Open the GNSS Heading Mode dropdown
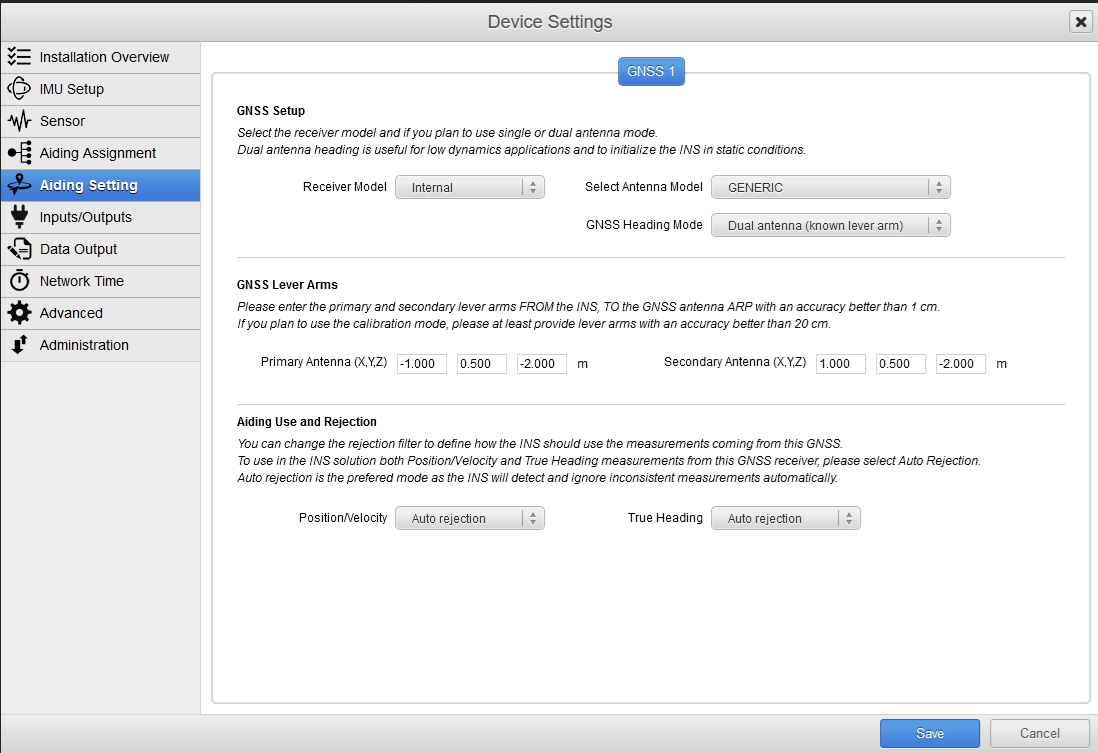This screenshot has height=753, width=1098. (830, 225)
